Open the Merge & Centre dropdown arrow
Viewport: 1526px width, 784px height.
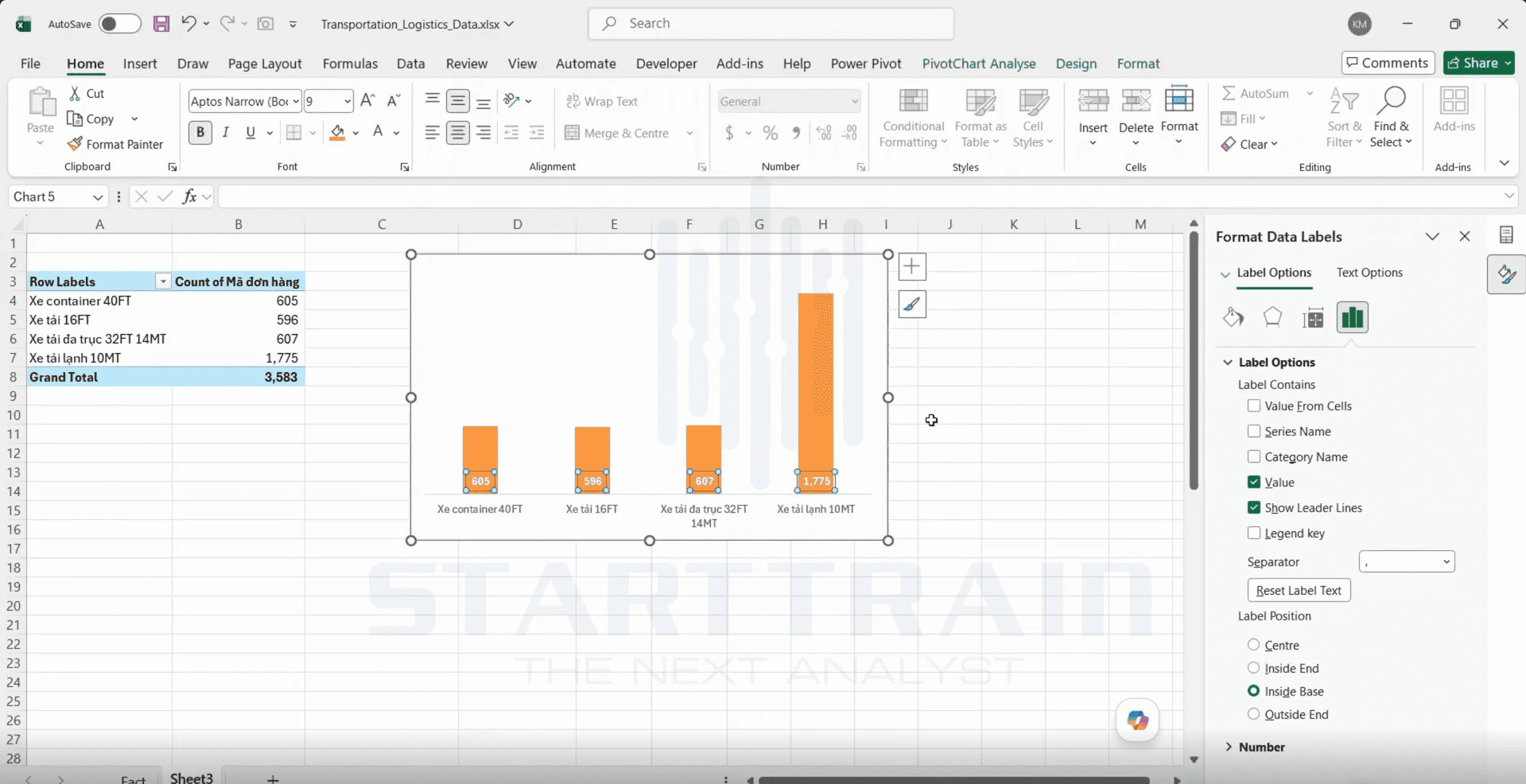tap(689, 133)
